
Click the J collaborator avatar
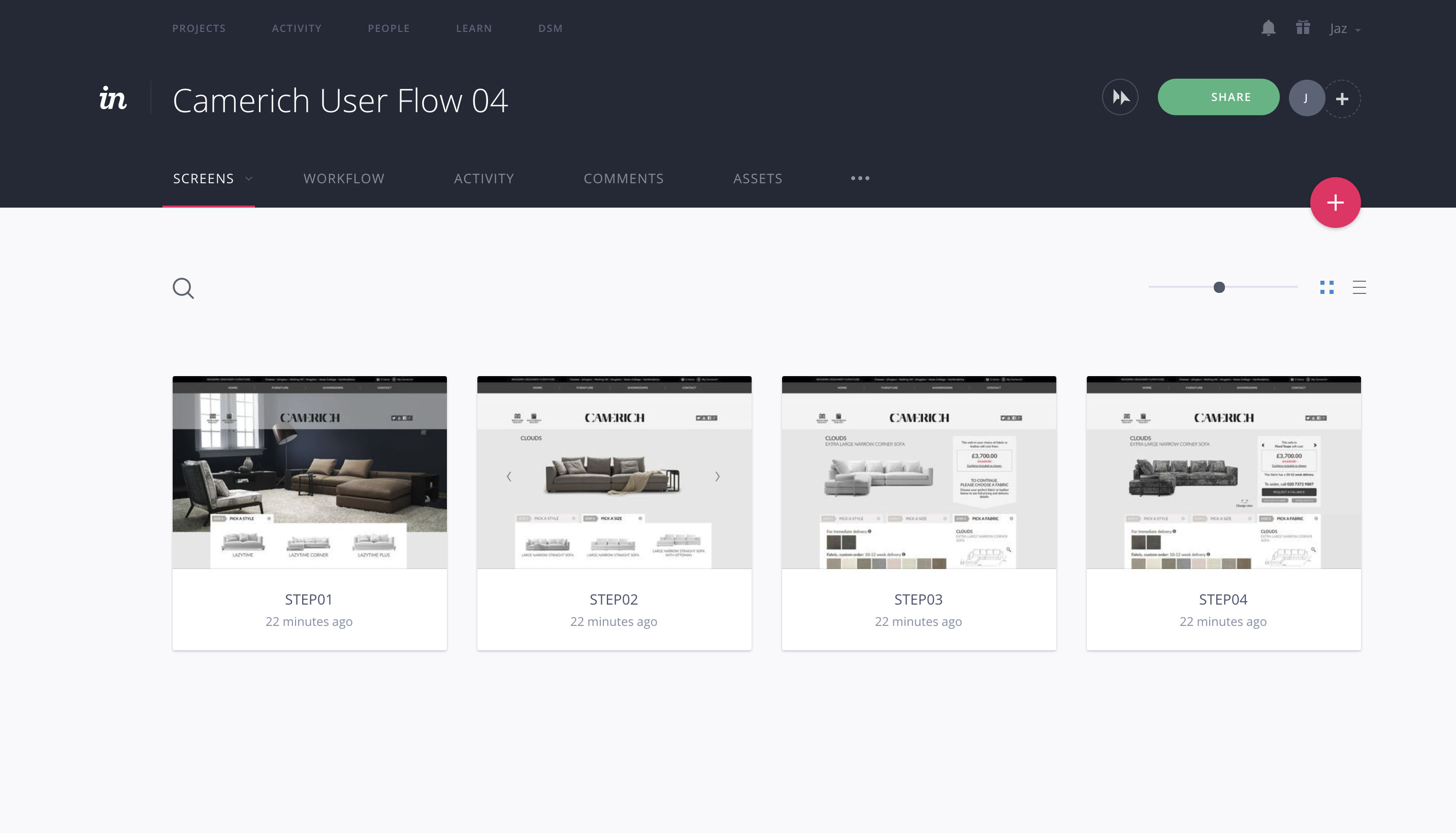tap(1306, 98)
